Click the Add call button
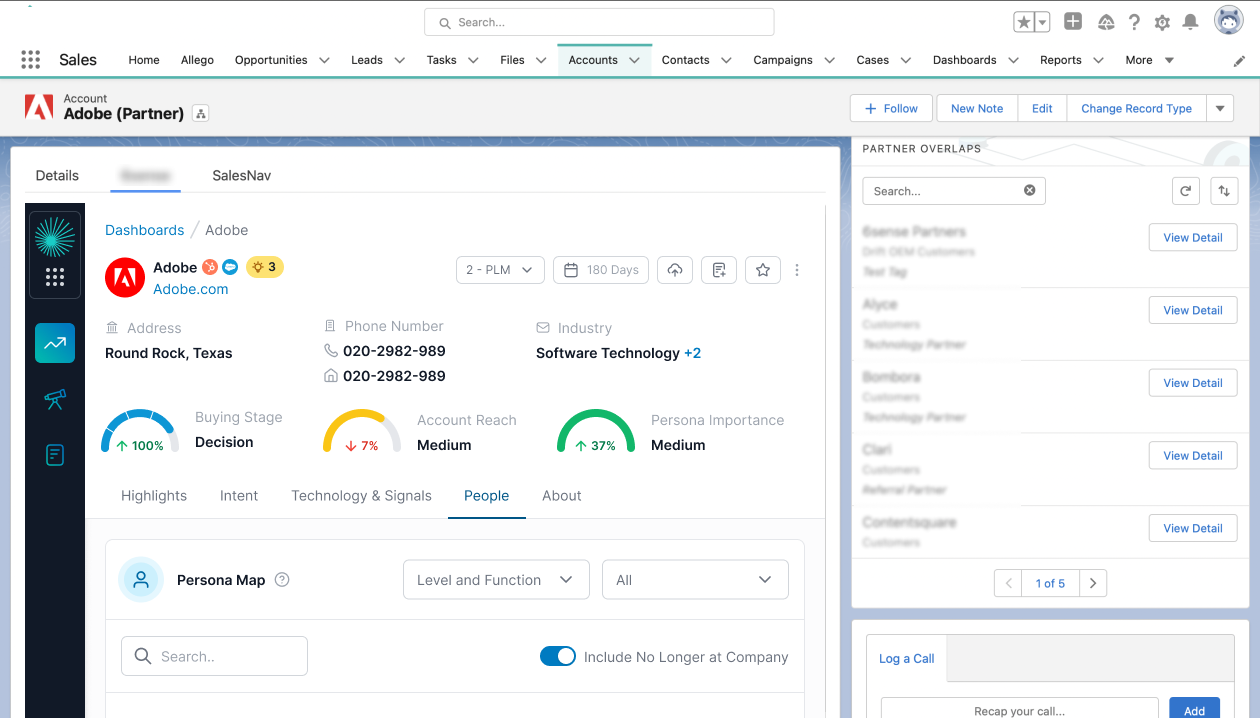This screenshot has width=1260, height=718. [x=1194, y=710]
